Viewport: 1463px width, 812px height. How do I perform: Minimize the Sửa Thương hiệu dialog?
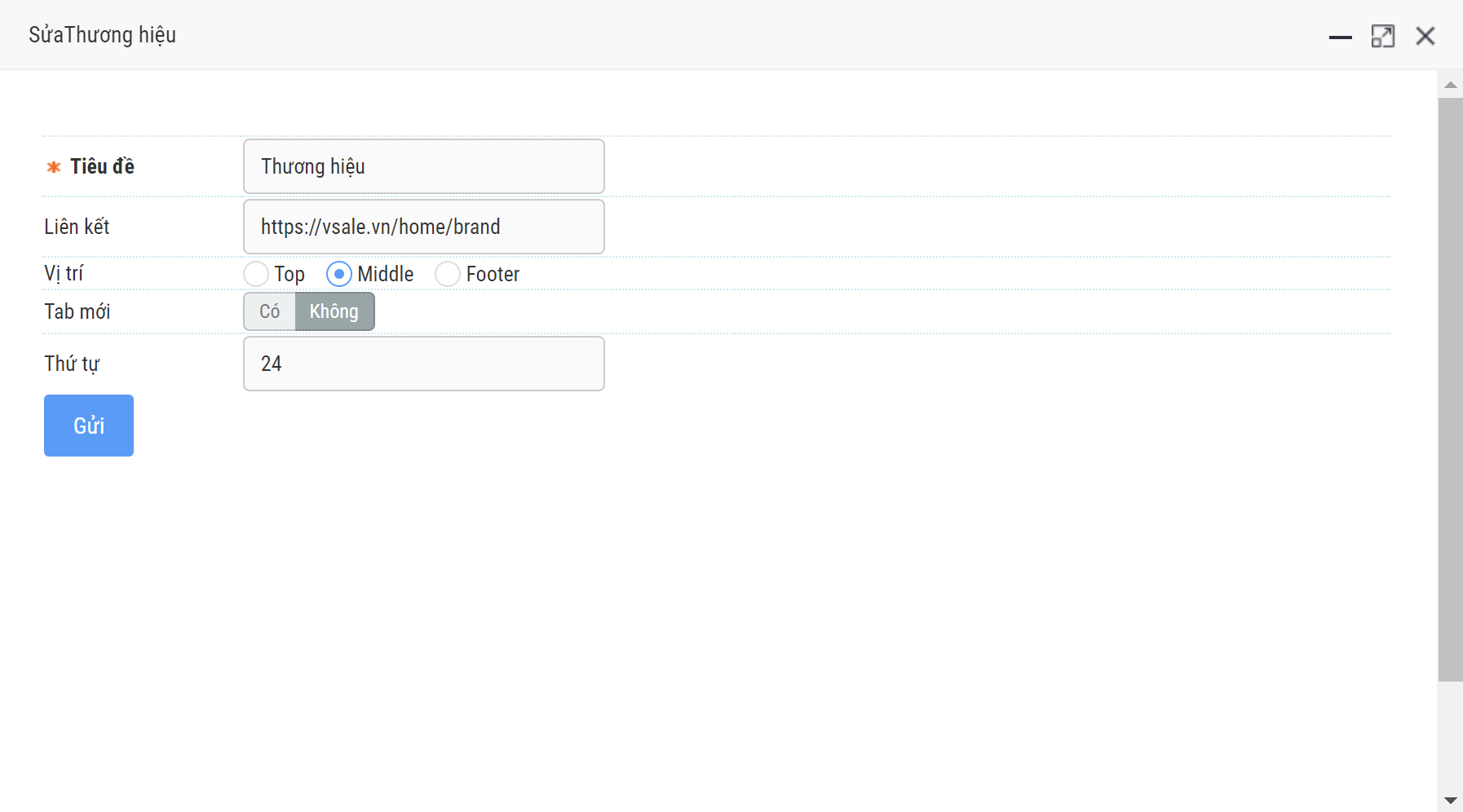[1340, 37]
